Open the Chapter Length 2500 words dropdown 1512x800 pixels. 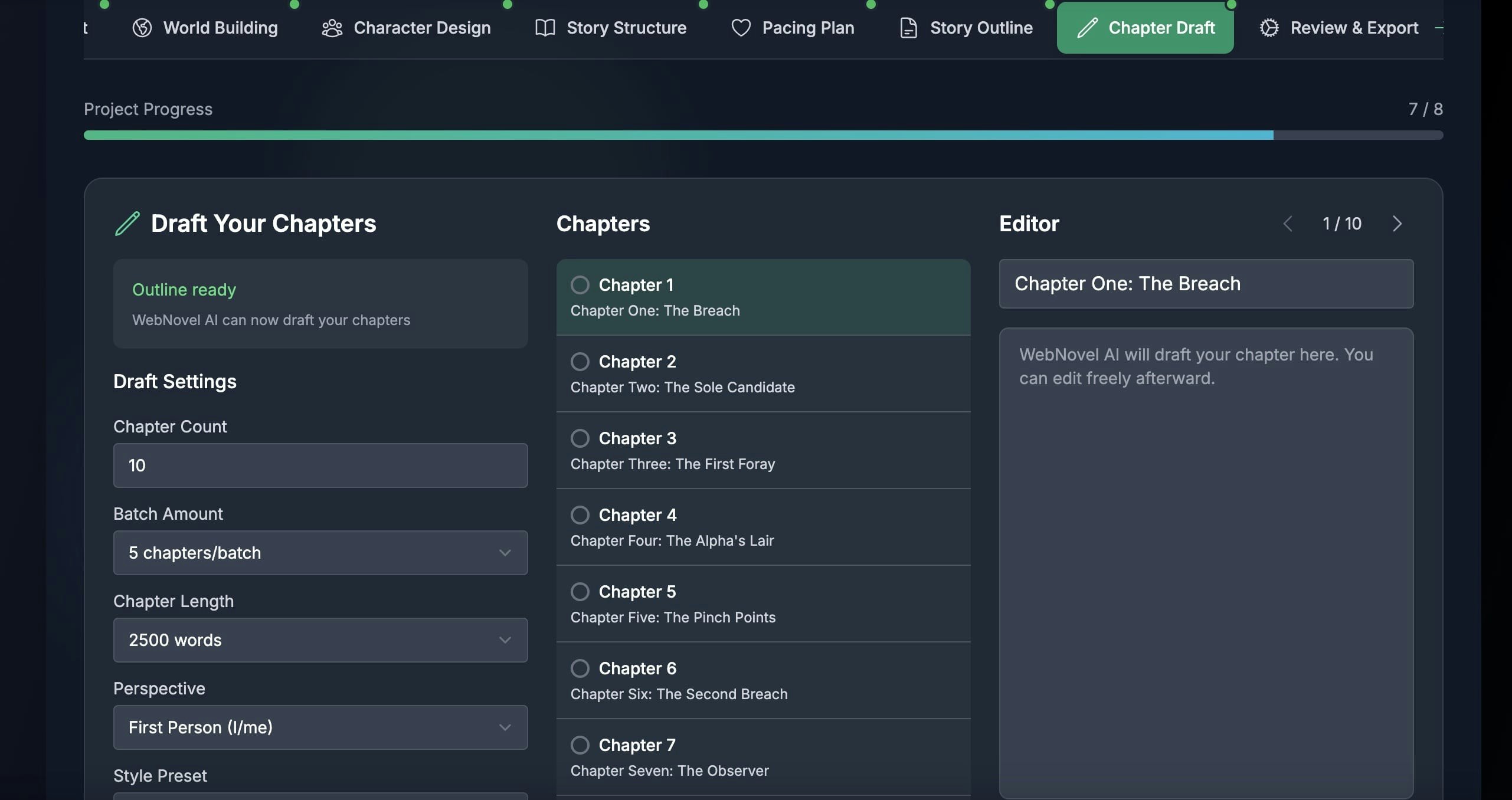[x=320, y=640]
